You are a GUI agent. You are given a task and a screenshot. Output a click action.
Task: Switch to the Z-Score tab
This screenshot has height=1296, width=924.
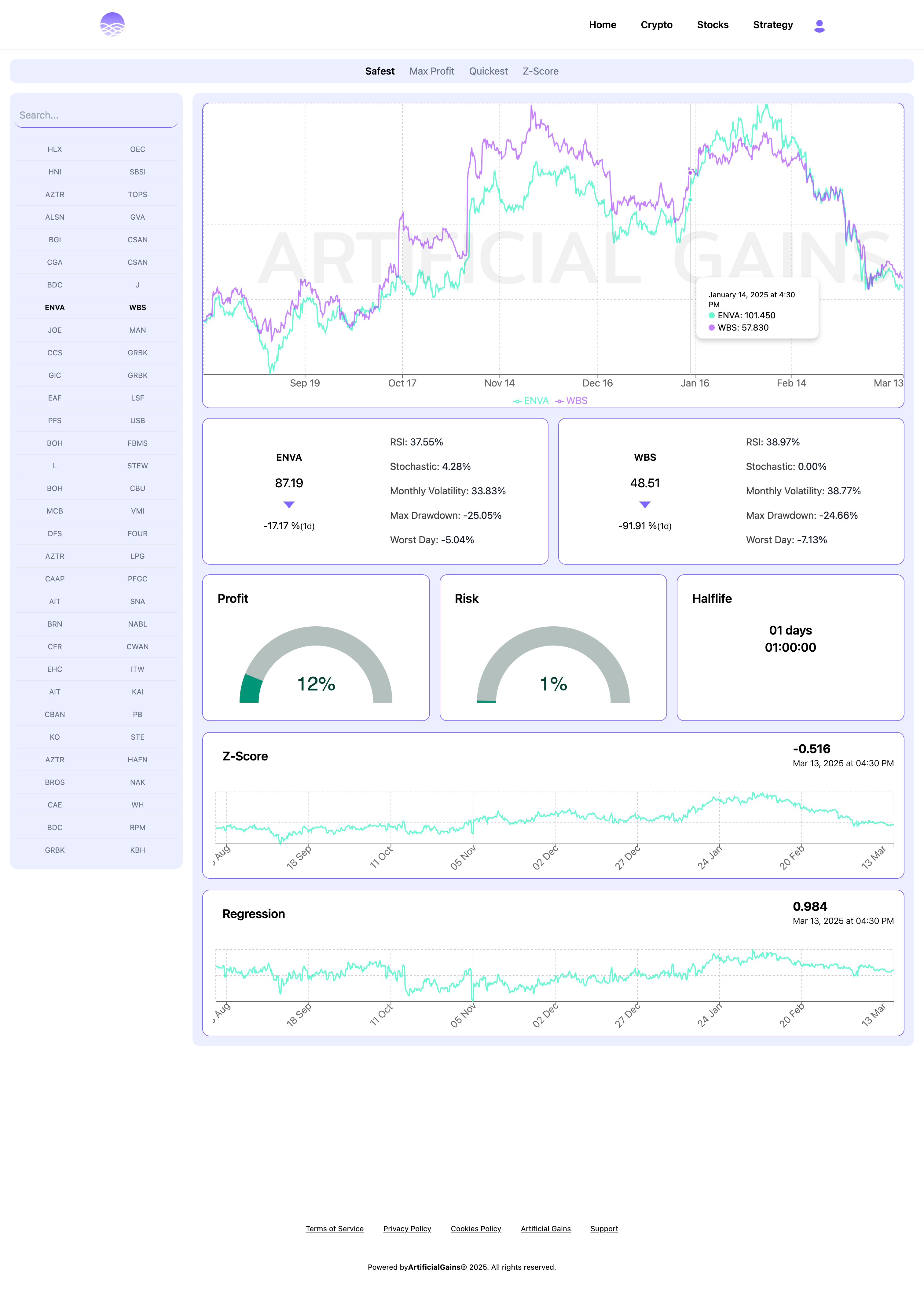click(x=541, y=71)
